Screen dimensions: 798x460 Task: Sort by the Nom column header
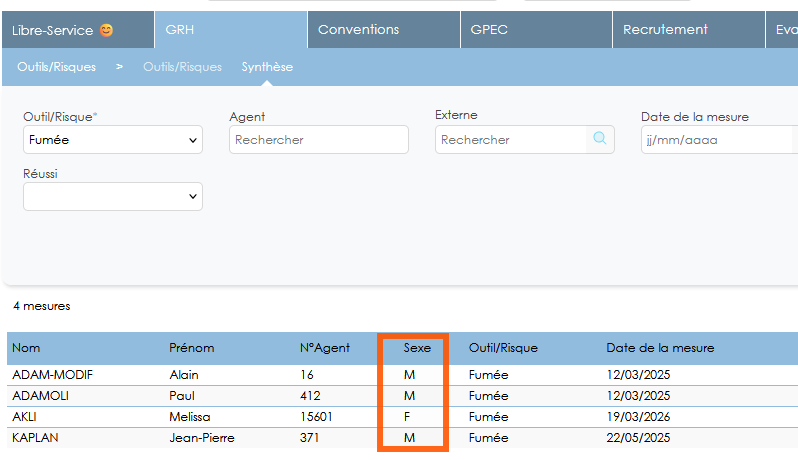26,348
